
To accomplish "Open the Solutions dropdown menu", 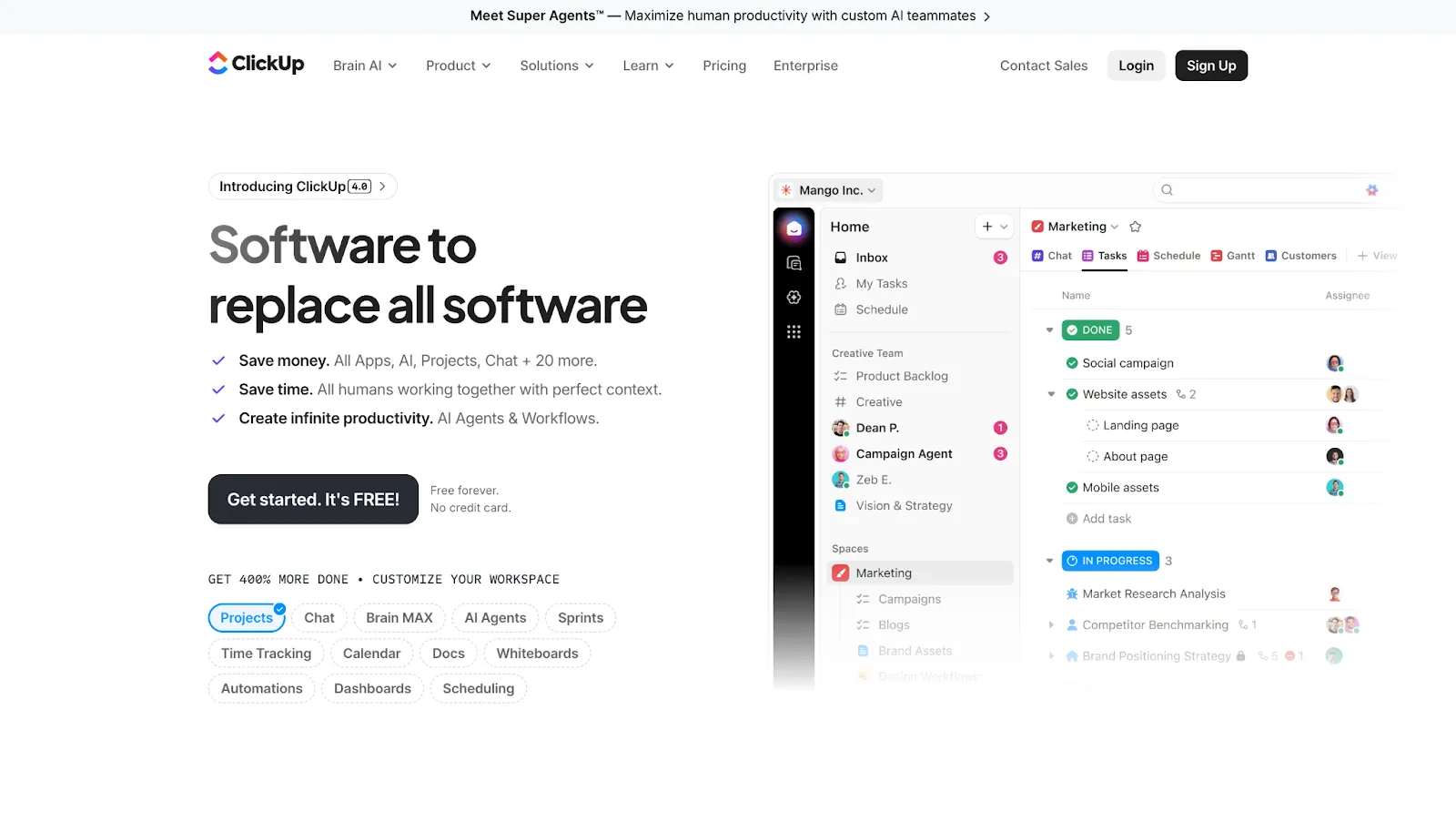I will pos(557,66).
